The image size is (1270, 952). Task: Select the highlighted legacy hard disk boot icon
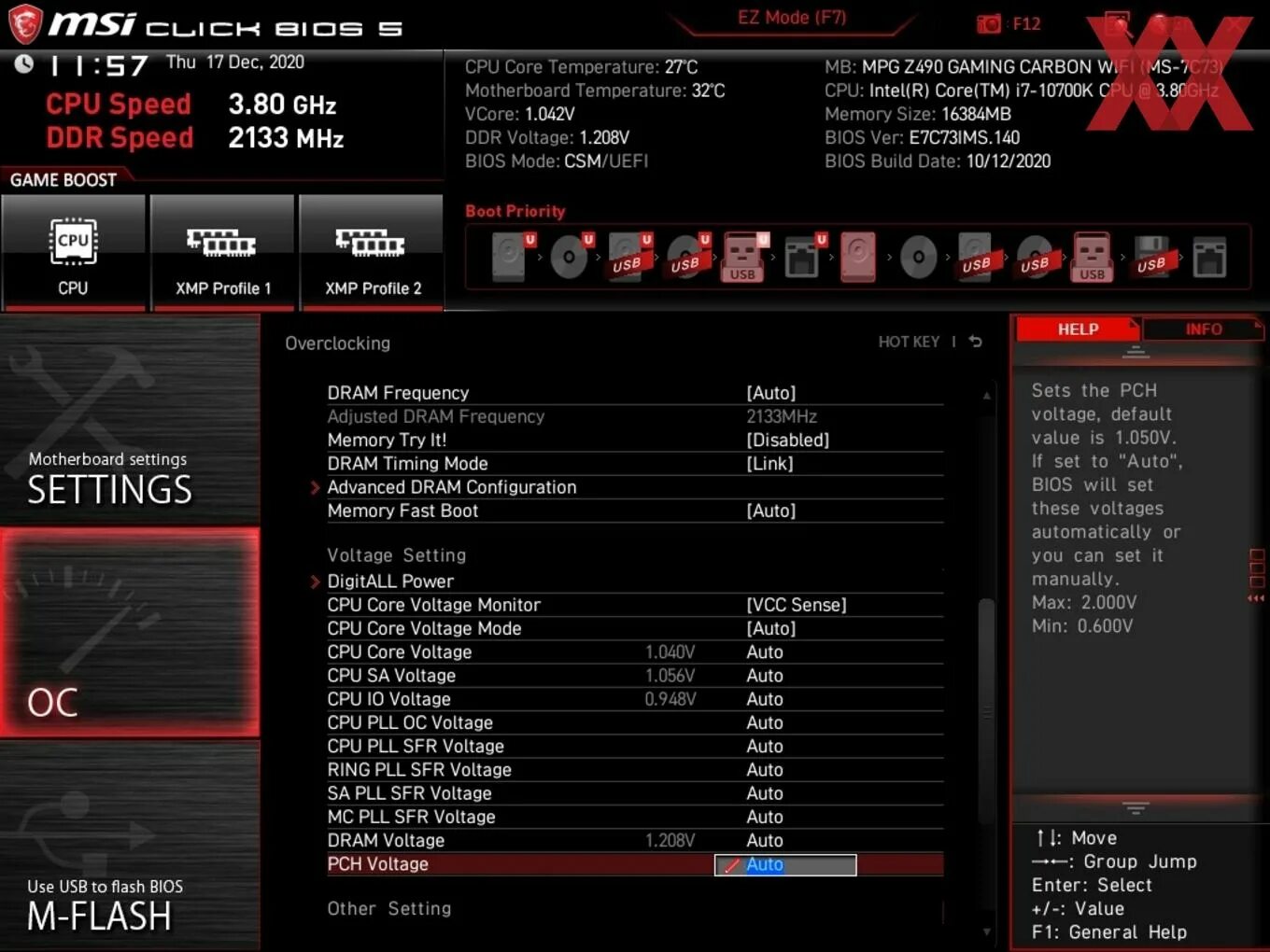858,257
